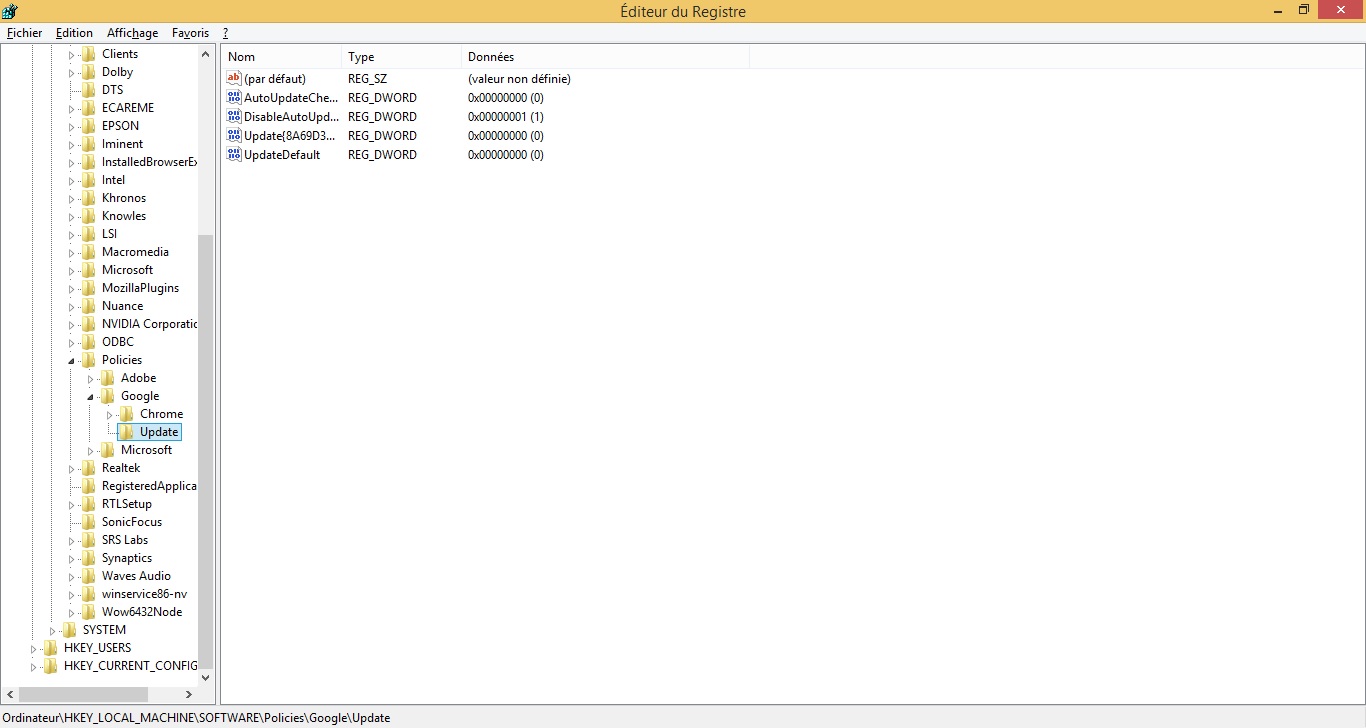Click the tree scrollbar down arrow

pos(206,677)
